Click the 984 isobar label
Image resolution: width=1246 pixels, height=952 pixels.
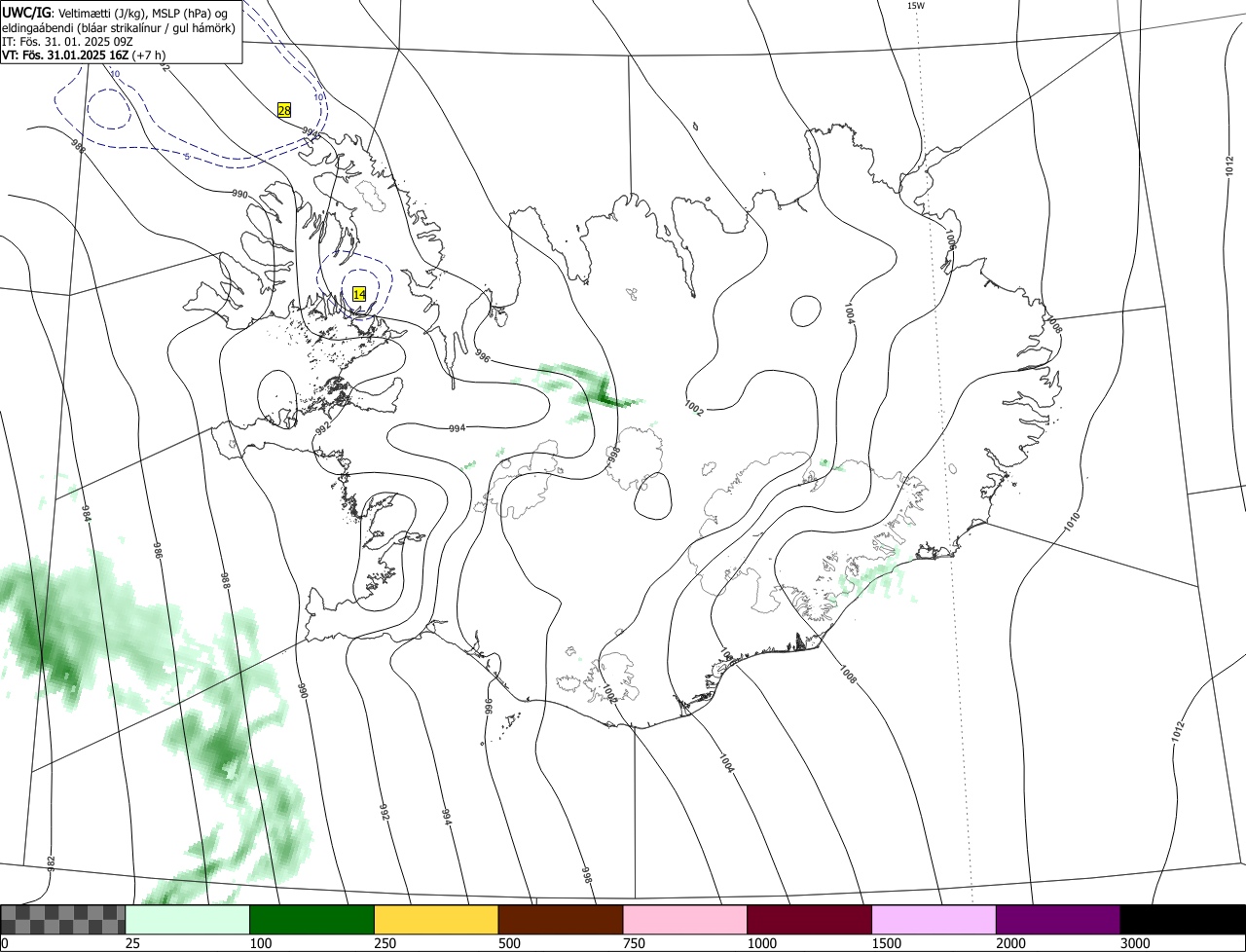[x=86, y=514]
